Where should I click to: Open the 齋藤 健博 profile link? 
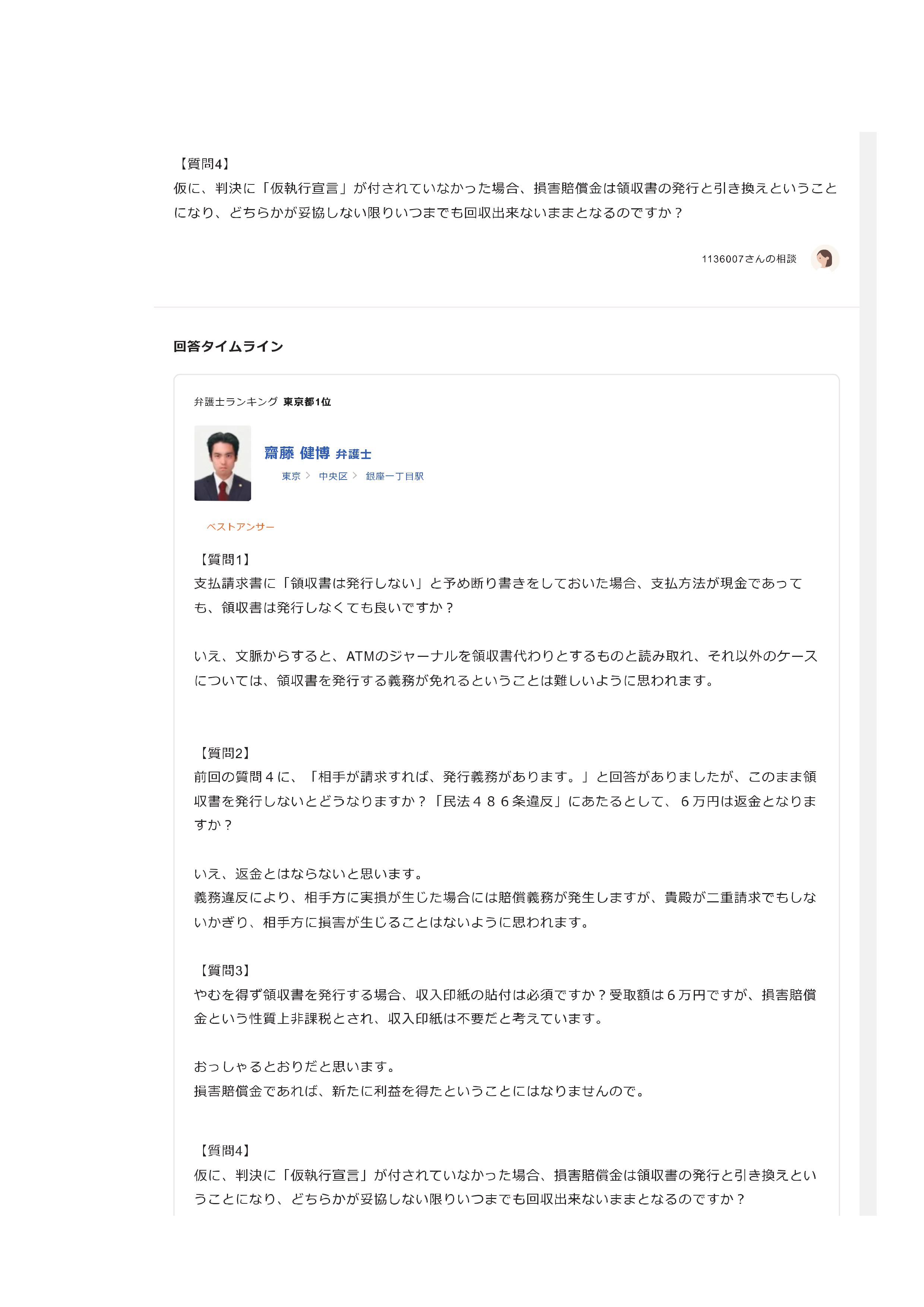tap(297, 453)
